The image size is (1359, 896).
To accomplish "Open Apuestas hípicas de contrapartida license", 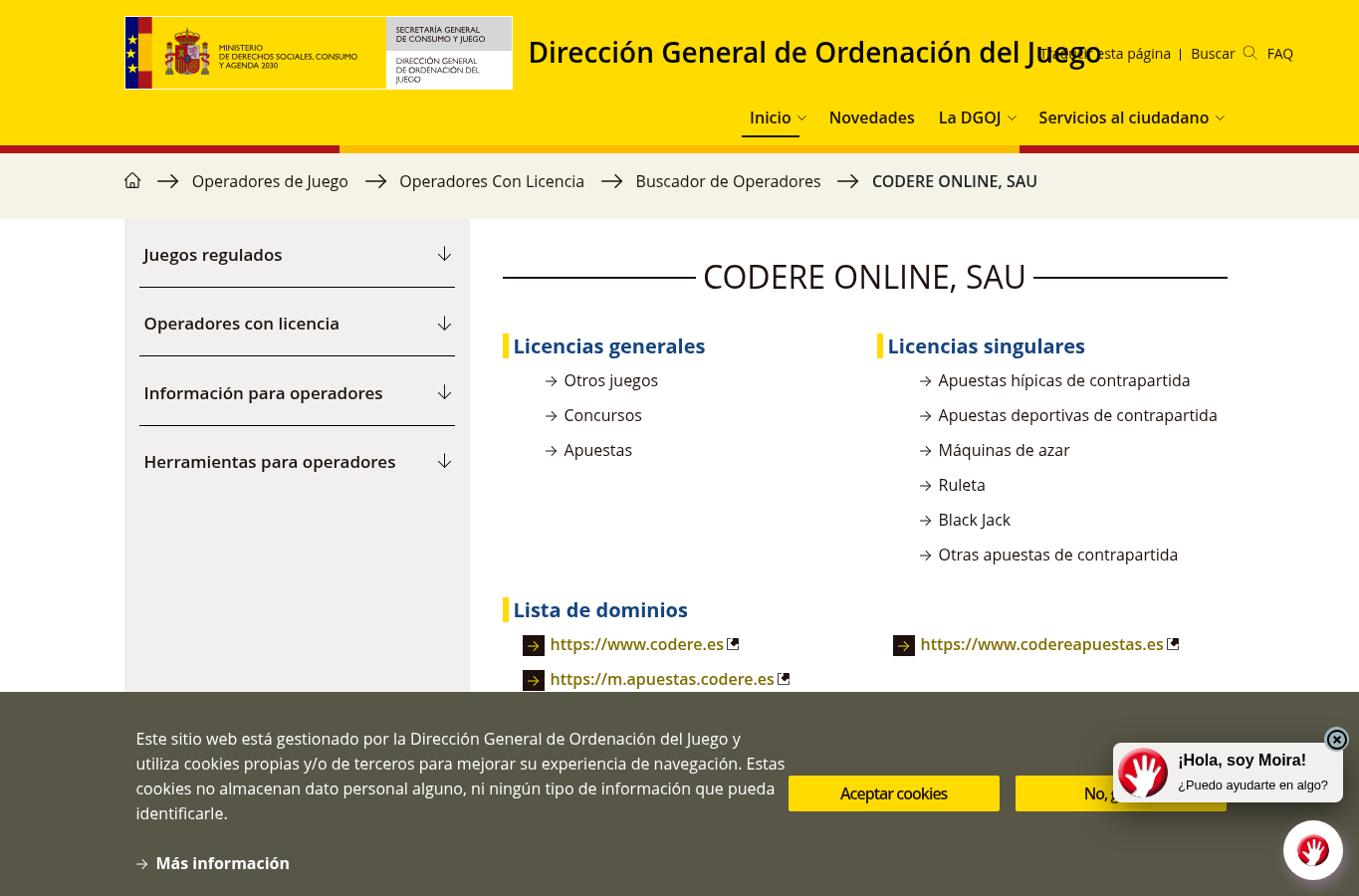I will coord(1063,380).
